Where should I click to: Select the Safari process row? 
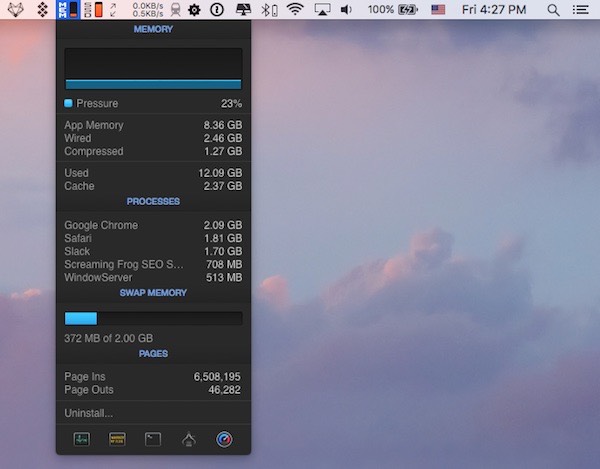153,238
